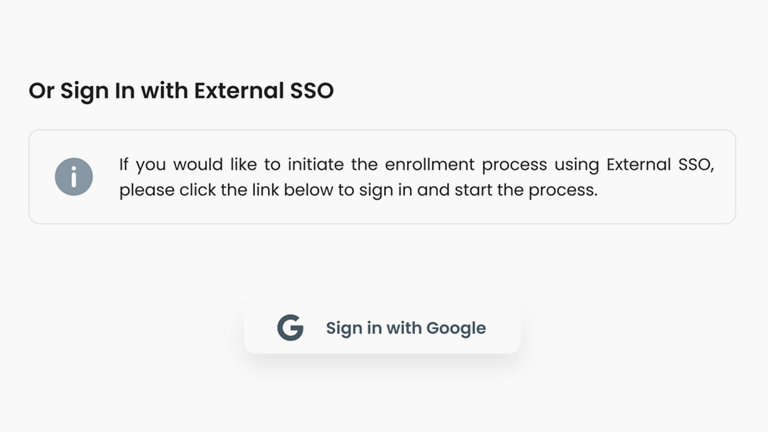This screenshot has height=432, width=768.
Task: Click "Or Sign In" at the heading start
Action: click(82, 91)
